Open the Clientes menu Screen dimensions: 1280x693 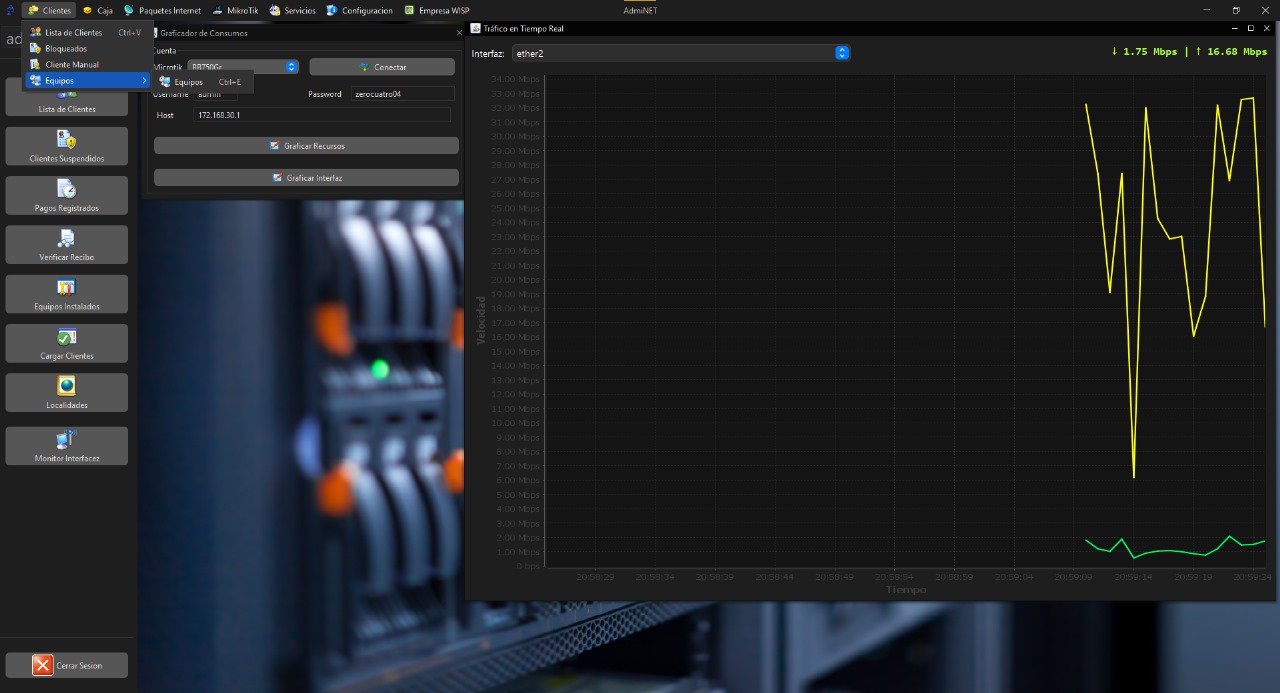pyautogui.click(x=50, y=10)
